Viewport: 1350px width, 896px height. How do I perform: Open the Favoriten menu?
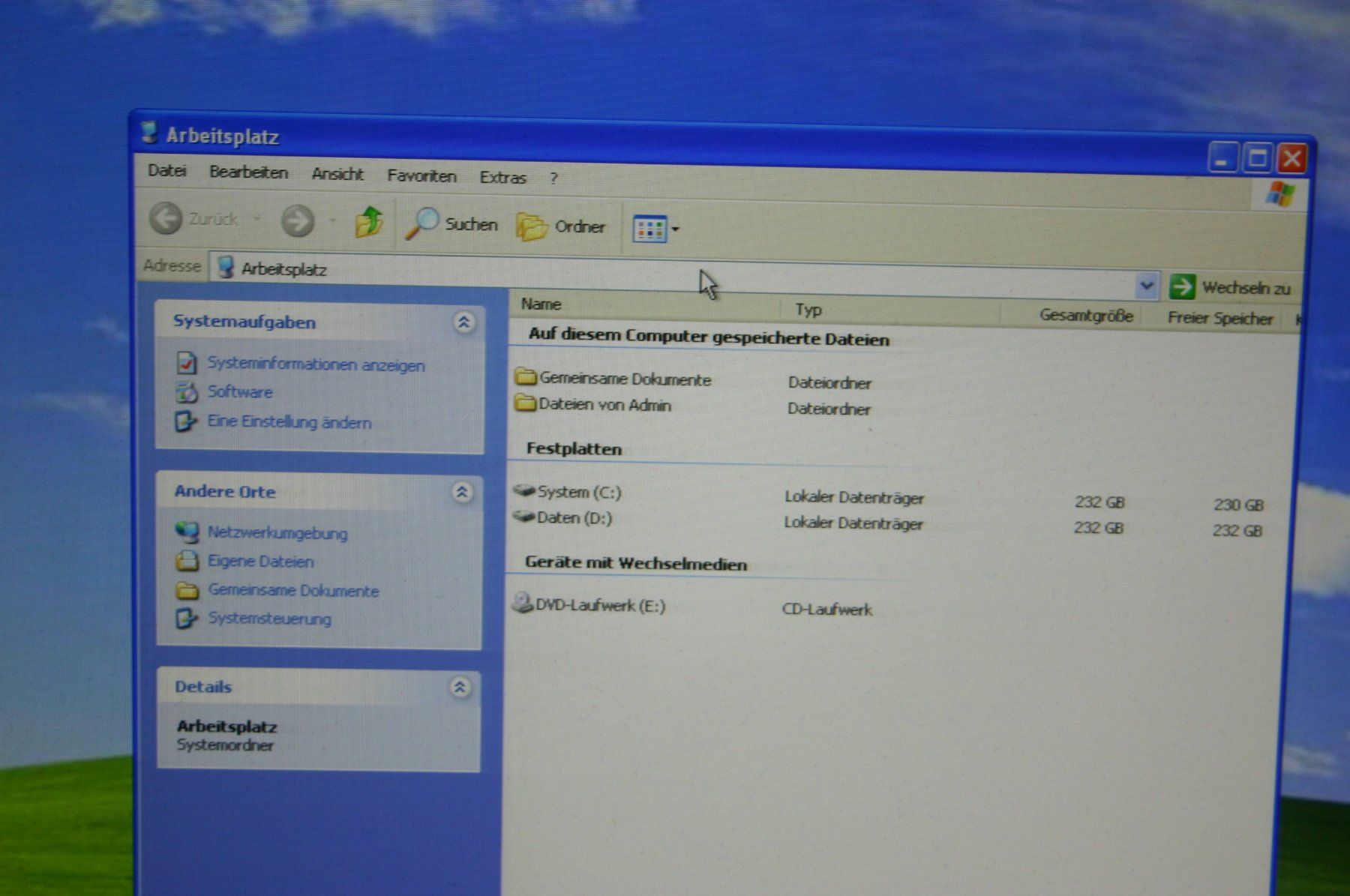[x=421, y=176]
